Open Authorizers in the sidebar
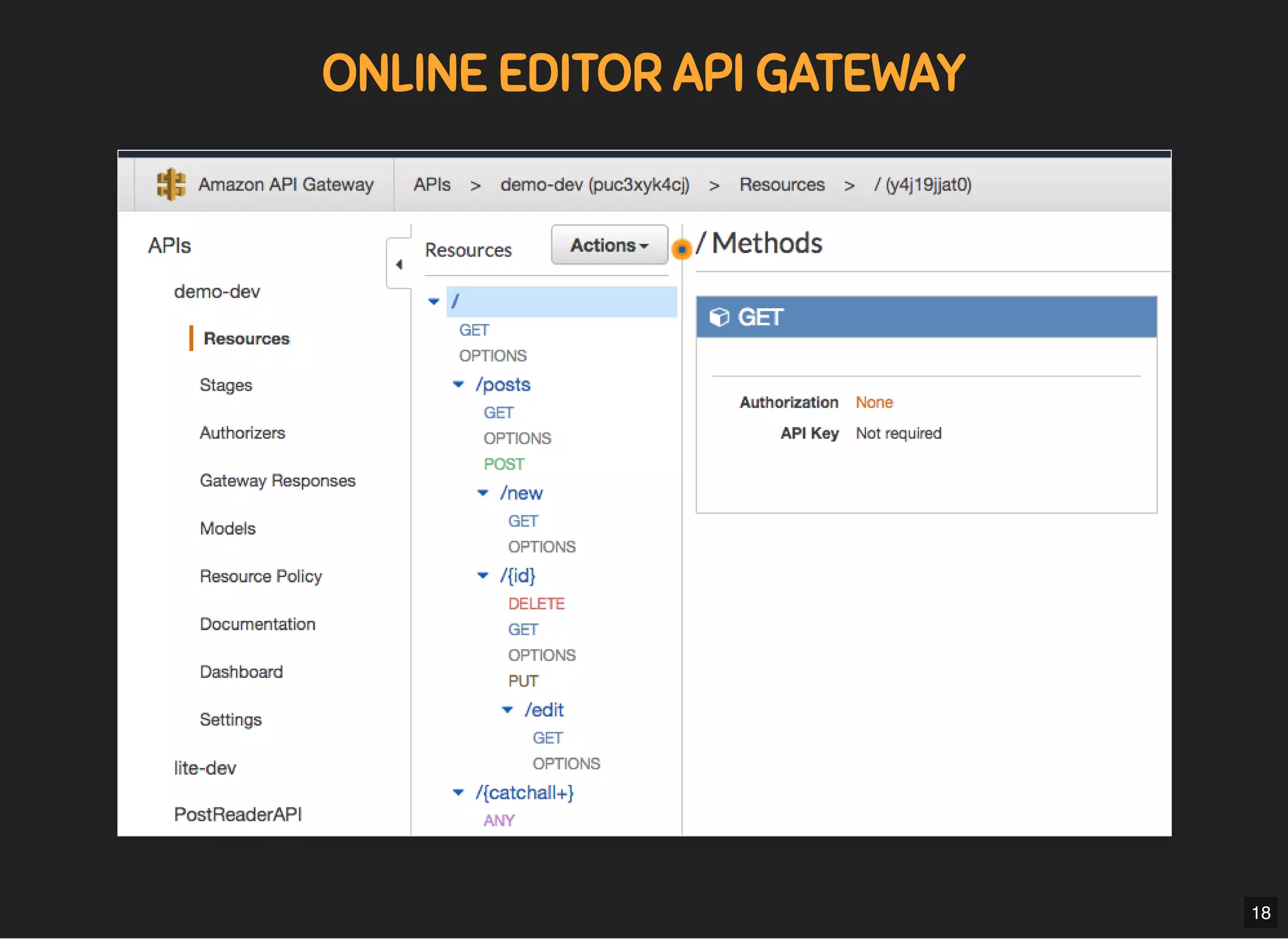This screenshot has width=1288, height=939. (x=242, y=433)
